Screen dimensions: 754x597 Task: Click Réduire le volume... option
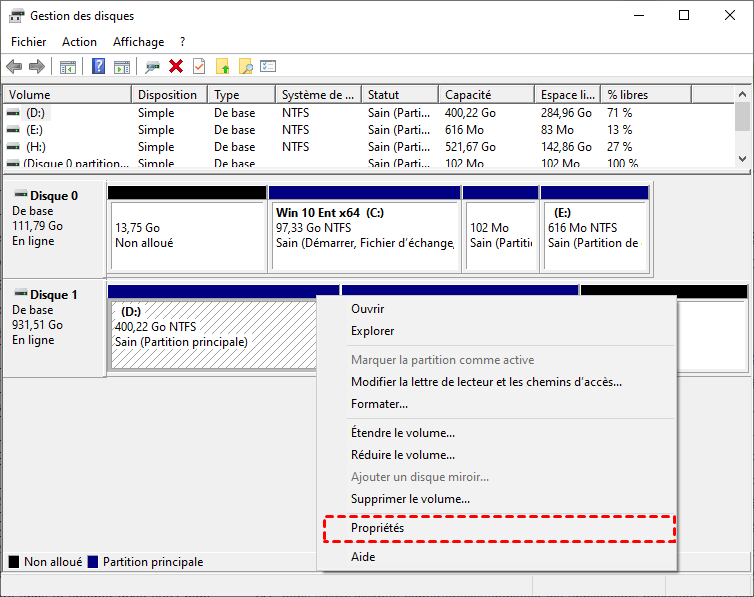(x=402, y=455)
